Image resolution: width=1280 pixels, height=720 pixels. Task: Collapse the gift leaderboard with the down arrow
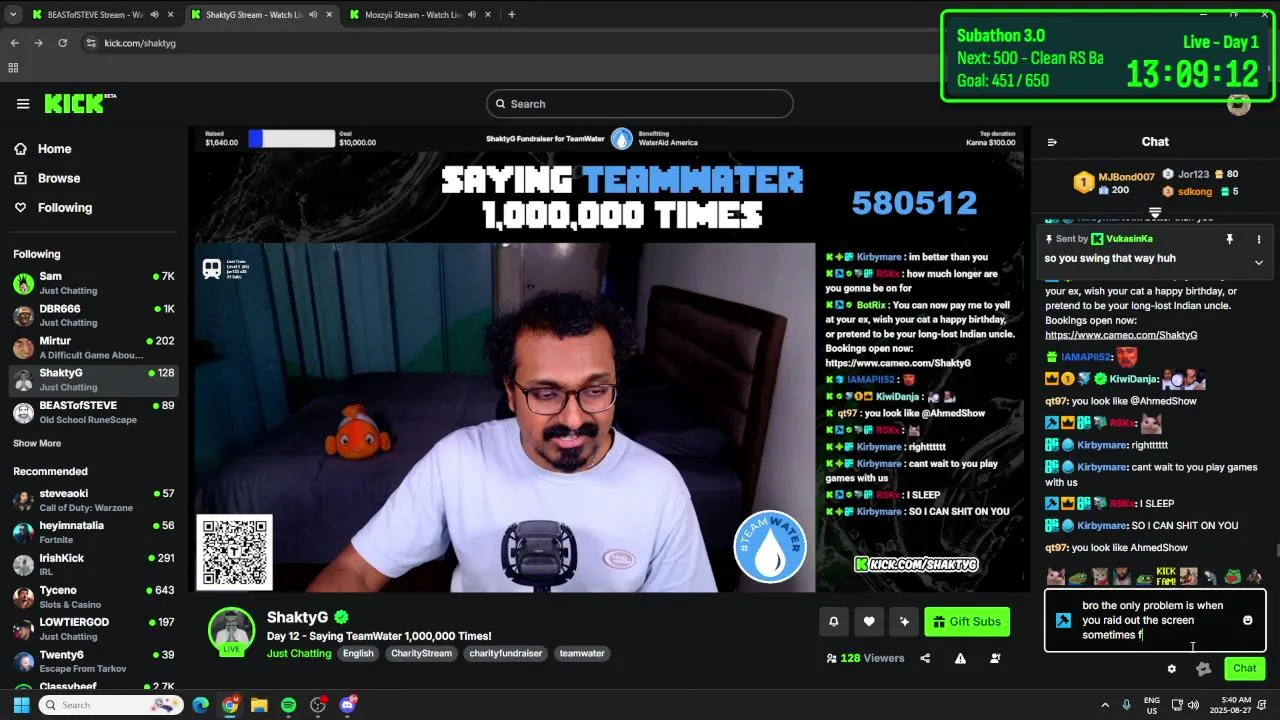point(1155,213)
